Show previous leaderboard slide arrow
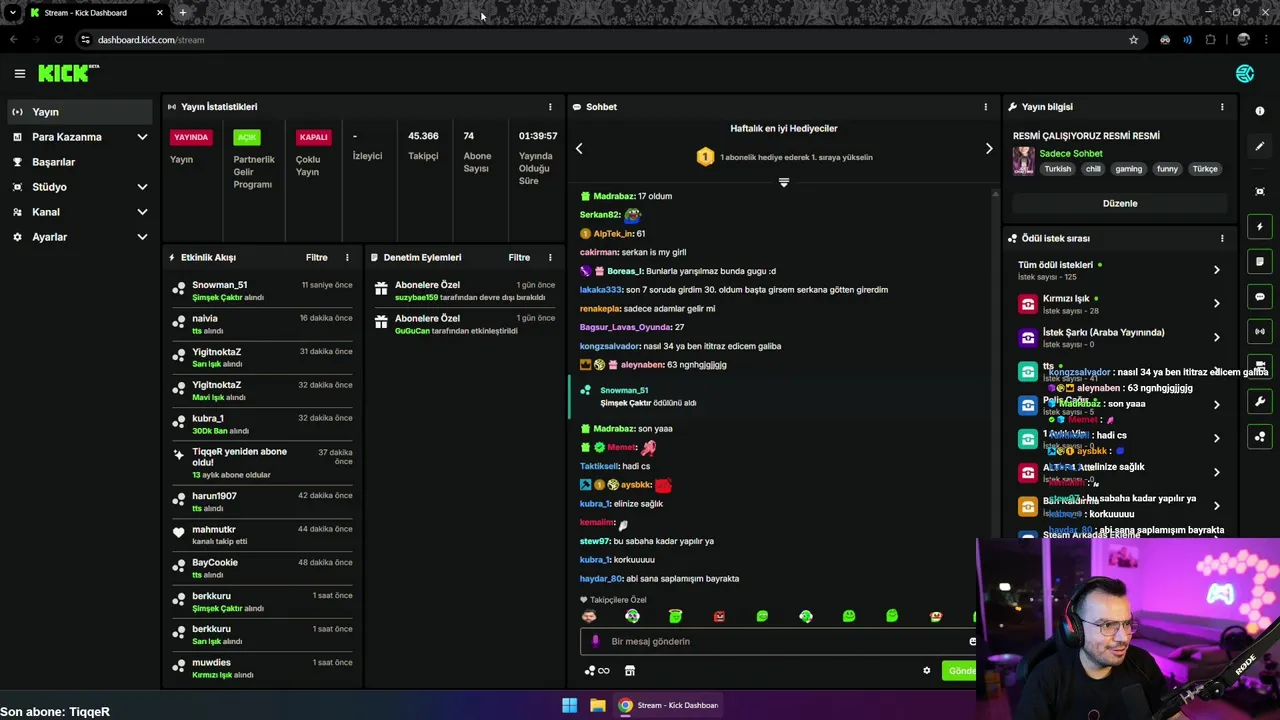1280x720 pixels. pos(579,148)
